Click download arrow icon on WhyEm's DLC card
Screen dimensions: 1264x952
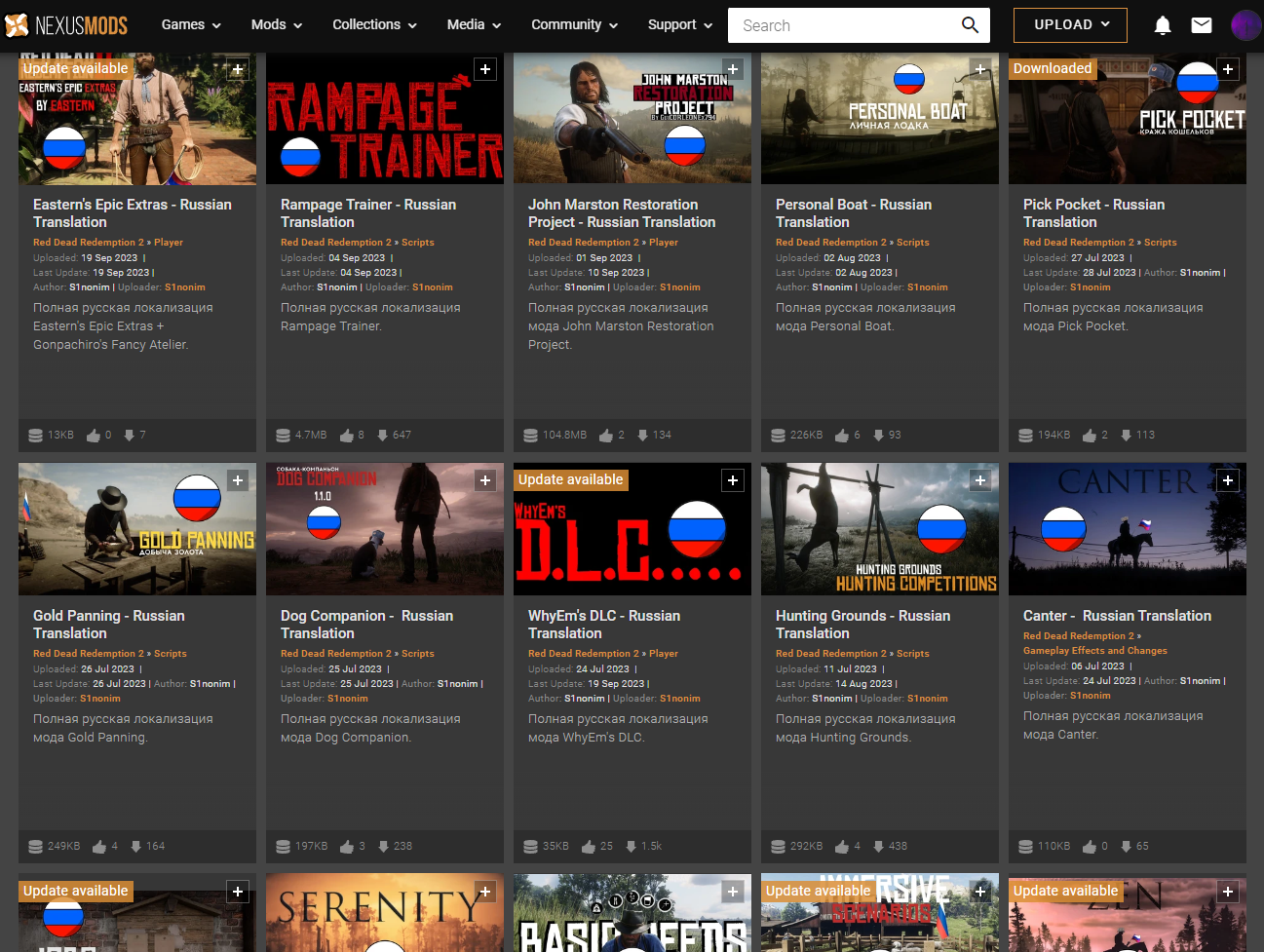(631, 847)
